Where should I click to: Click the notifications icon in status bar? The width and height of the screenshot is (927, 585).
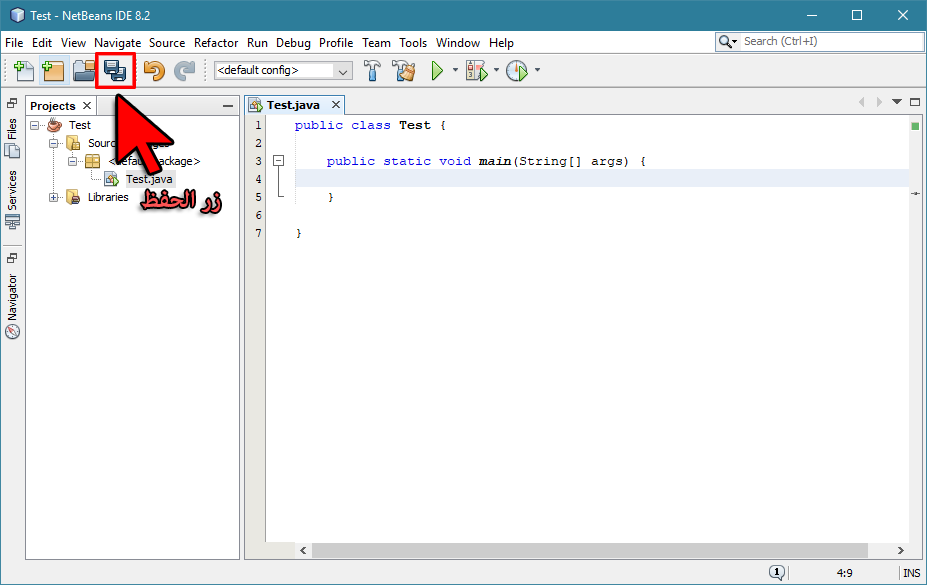(x=777, y=572)
